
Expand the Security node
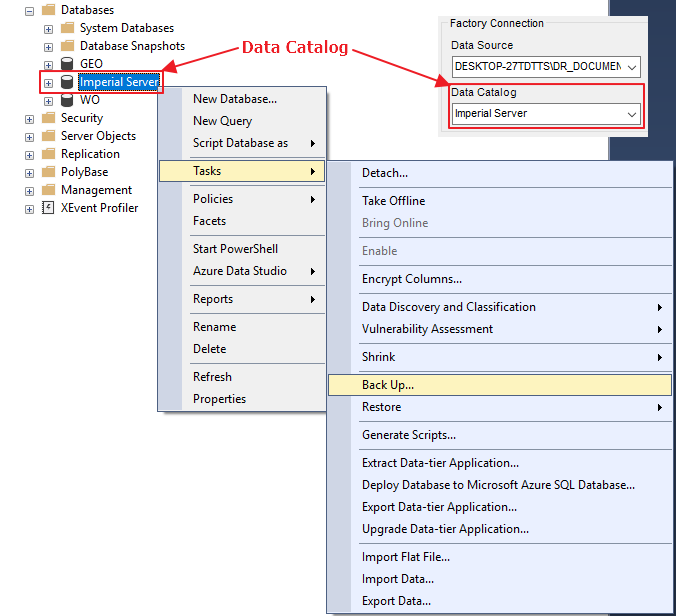(x=29, y=119)
